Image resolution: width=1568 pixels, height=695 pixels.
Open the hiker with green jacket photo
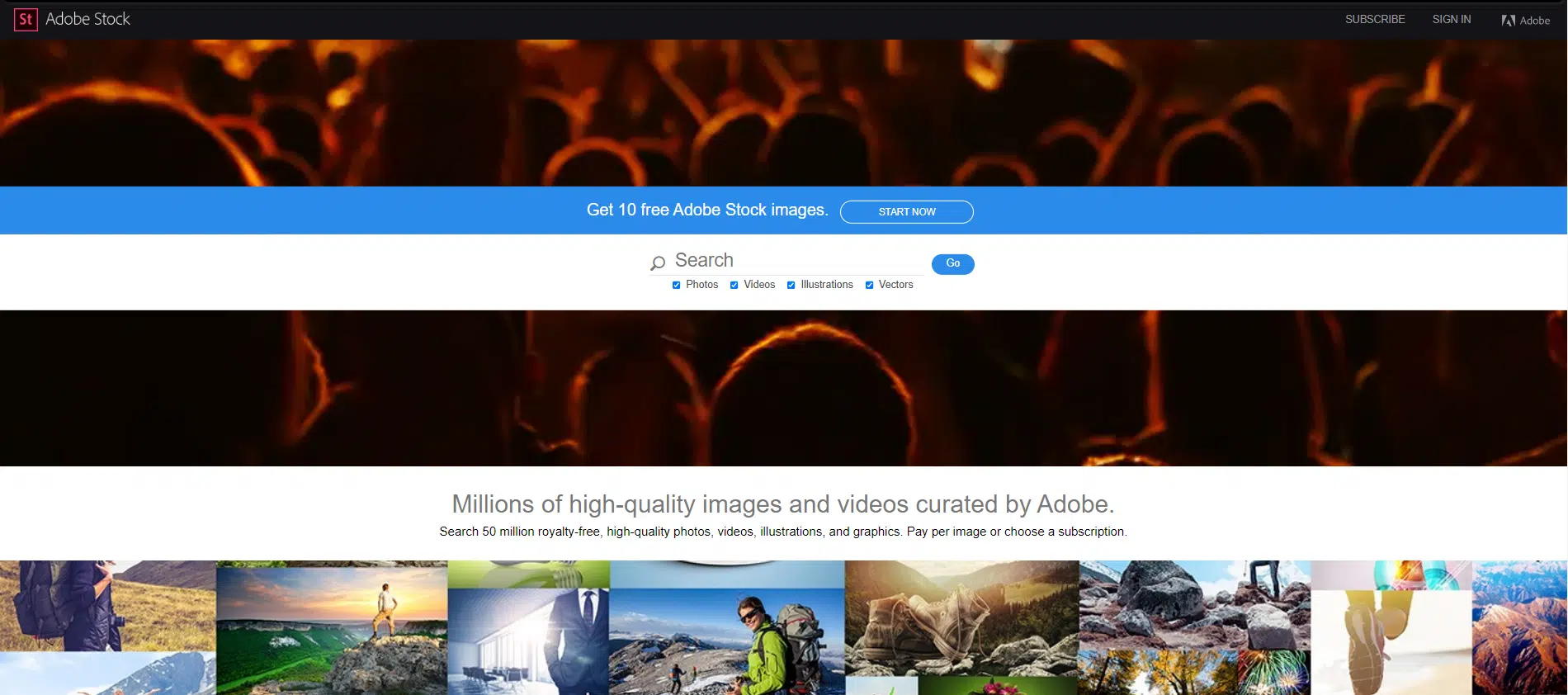coord(727,641)
